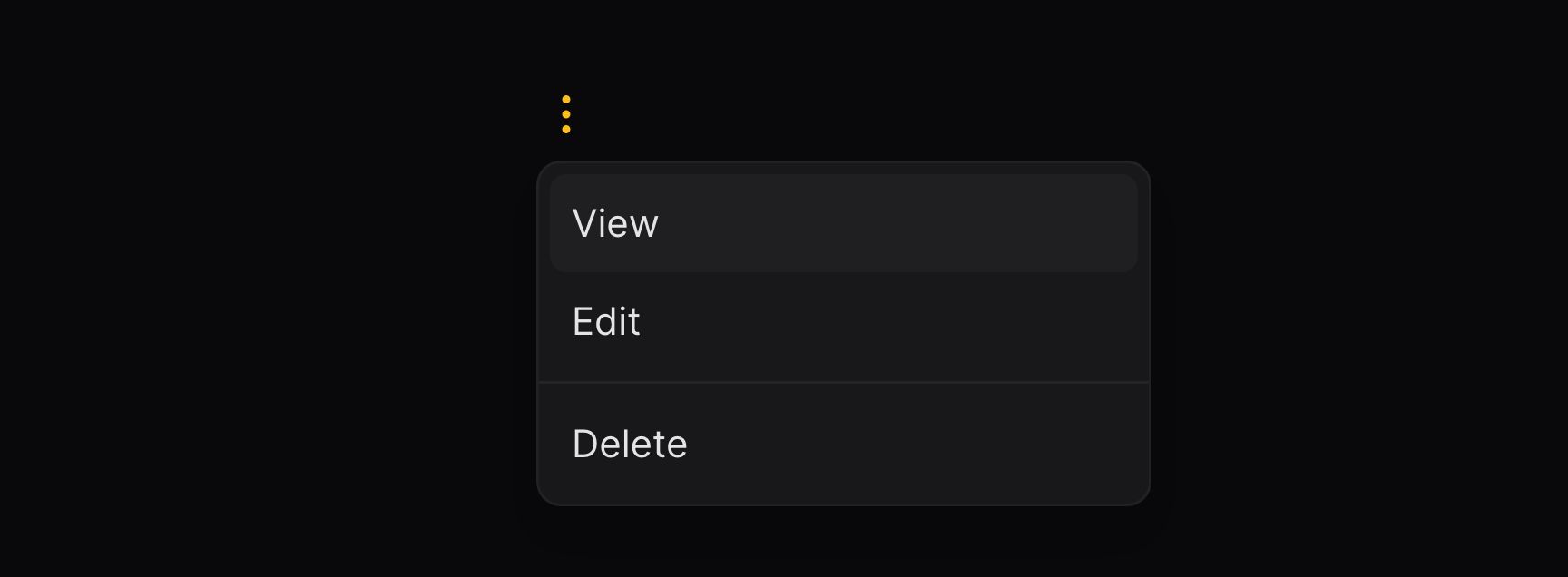The image size is (1568, 577).
Task: Tap the yellow dots menu trigger
Action: pos(566,114)
